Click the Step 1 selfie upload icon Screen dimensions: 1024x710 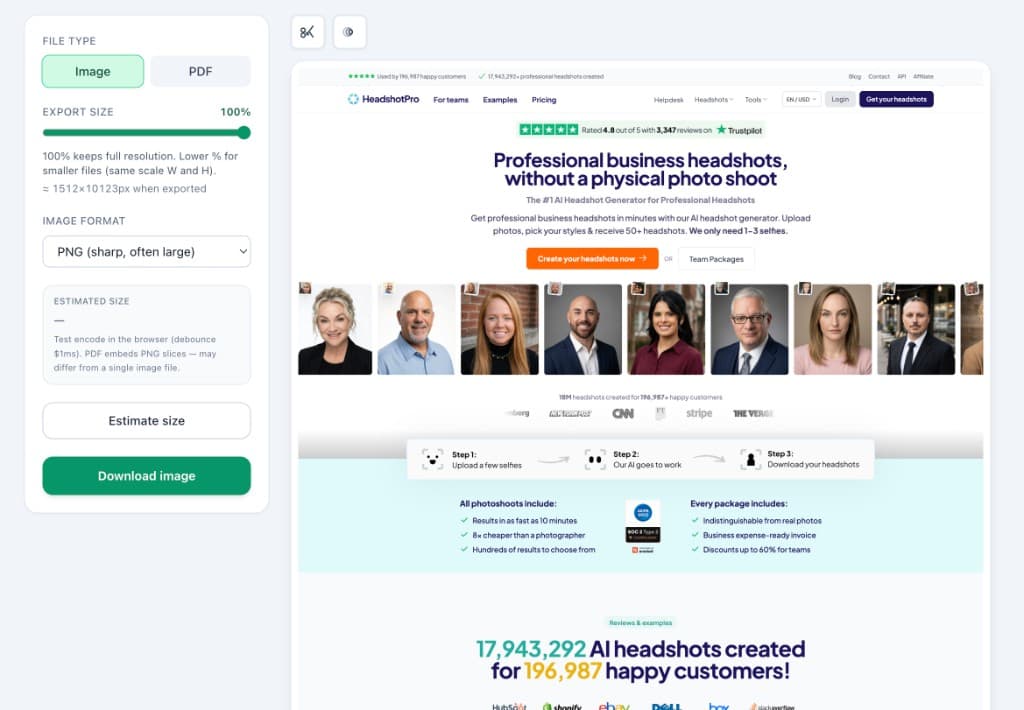(x=432, y=459)
